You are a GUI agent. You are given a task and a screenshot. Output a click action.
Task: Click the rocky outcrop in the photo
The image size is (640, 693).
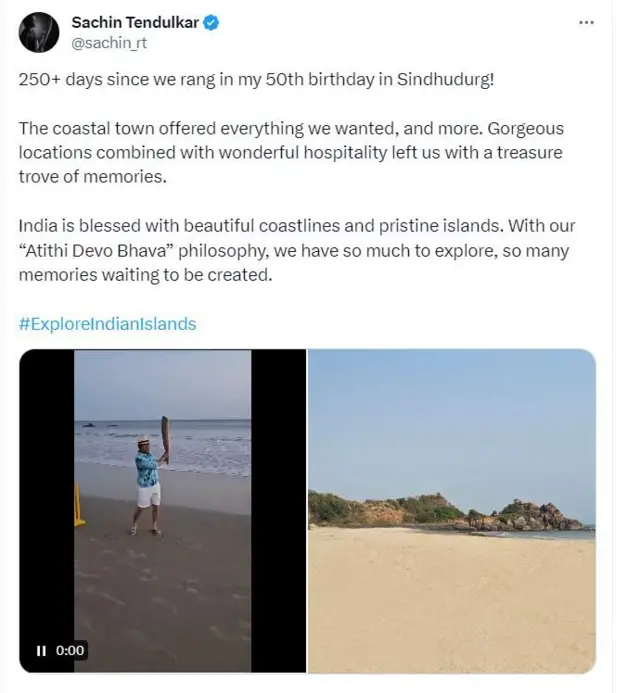520,512
